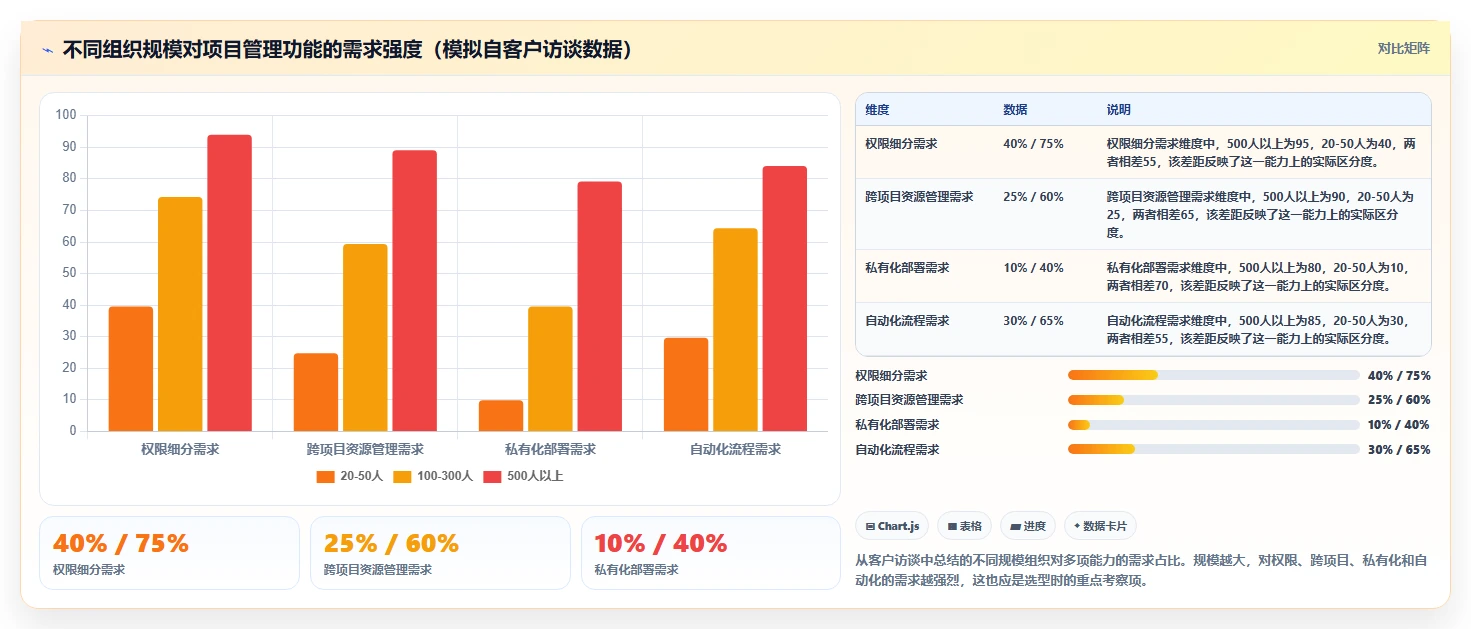Click the yellow 100-300人 bar for 权限细分需求

point(180,314)
